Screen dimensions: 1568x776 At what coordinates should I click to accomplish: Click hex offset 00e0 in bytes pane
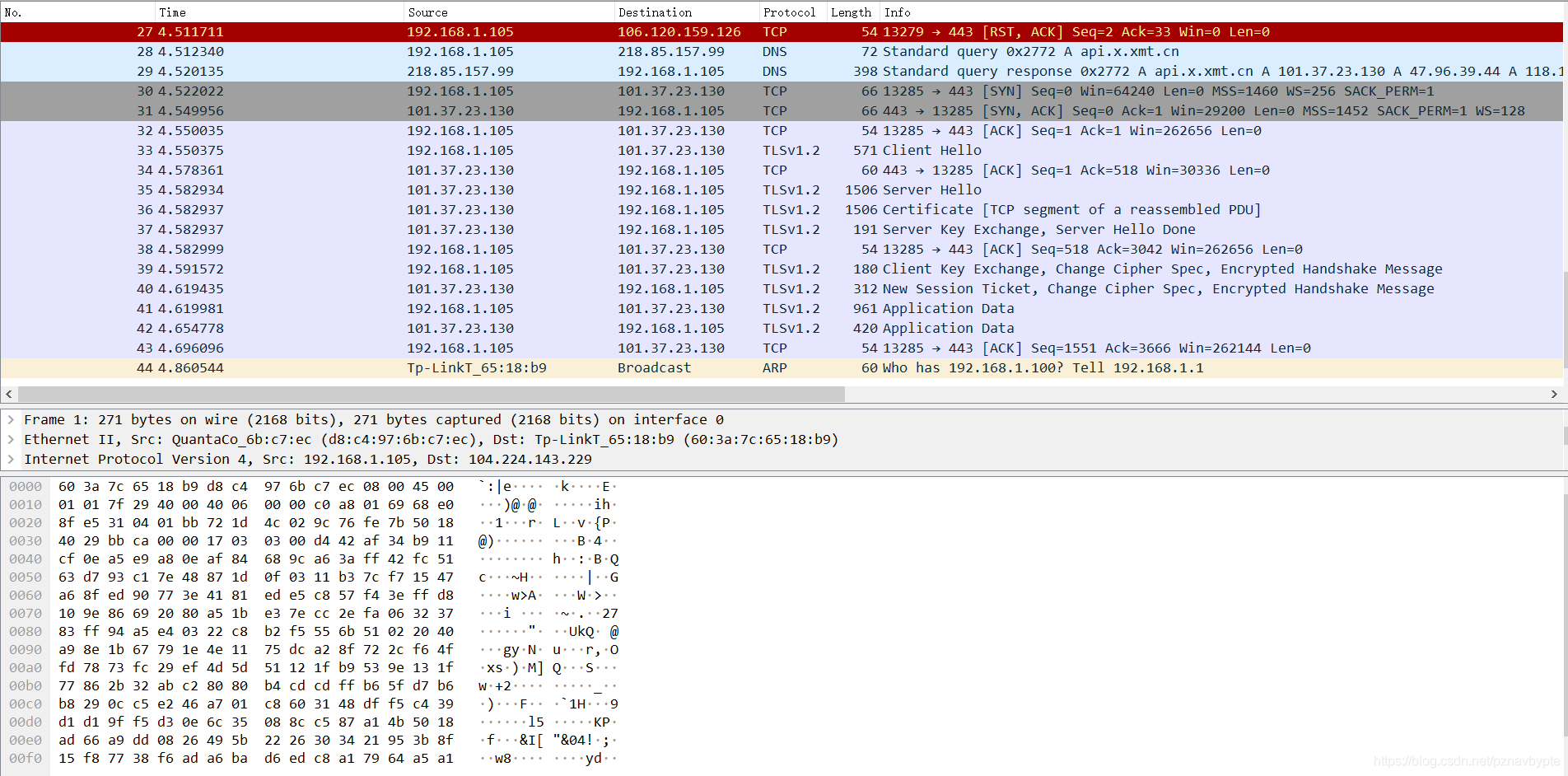click(26, 741)
